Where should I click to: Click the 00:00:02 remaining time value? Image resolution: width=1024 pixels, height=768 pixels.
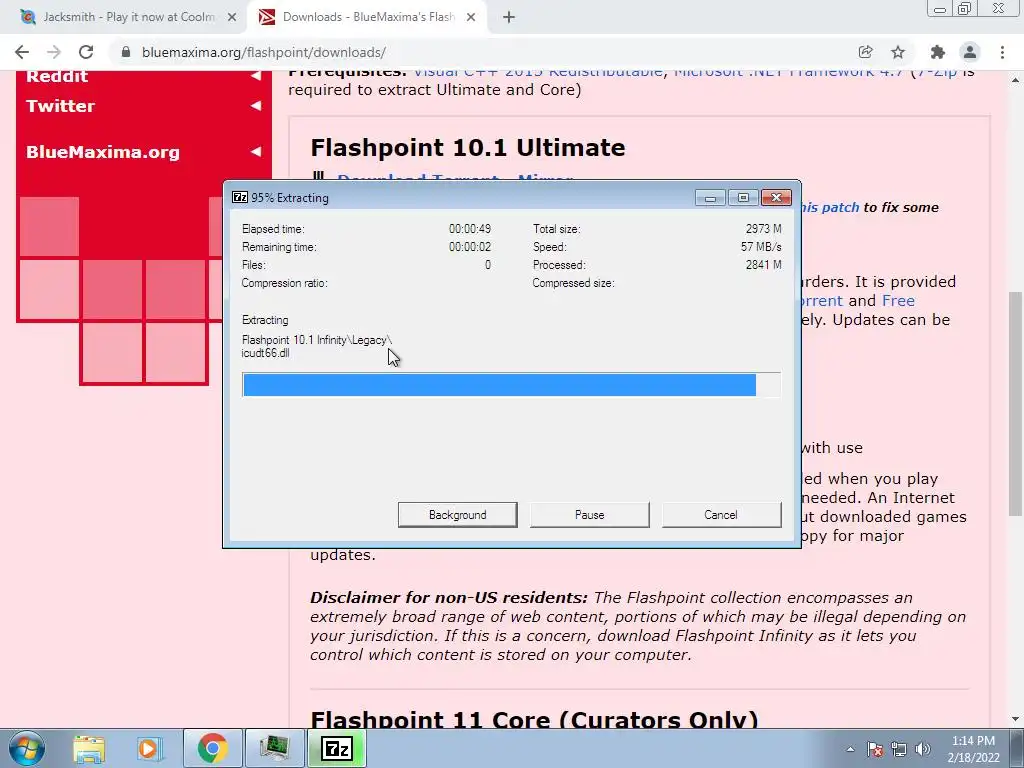coord(470,247)
